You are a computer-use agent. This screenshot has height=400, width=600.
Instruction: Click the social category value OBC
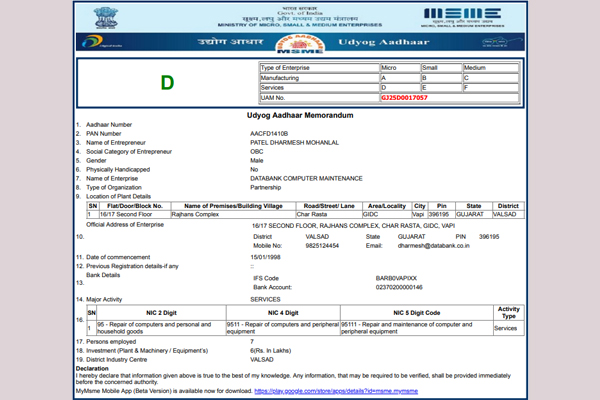(257, 152)
